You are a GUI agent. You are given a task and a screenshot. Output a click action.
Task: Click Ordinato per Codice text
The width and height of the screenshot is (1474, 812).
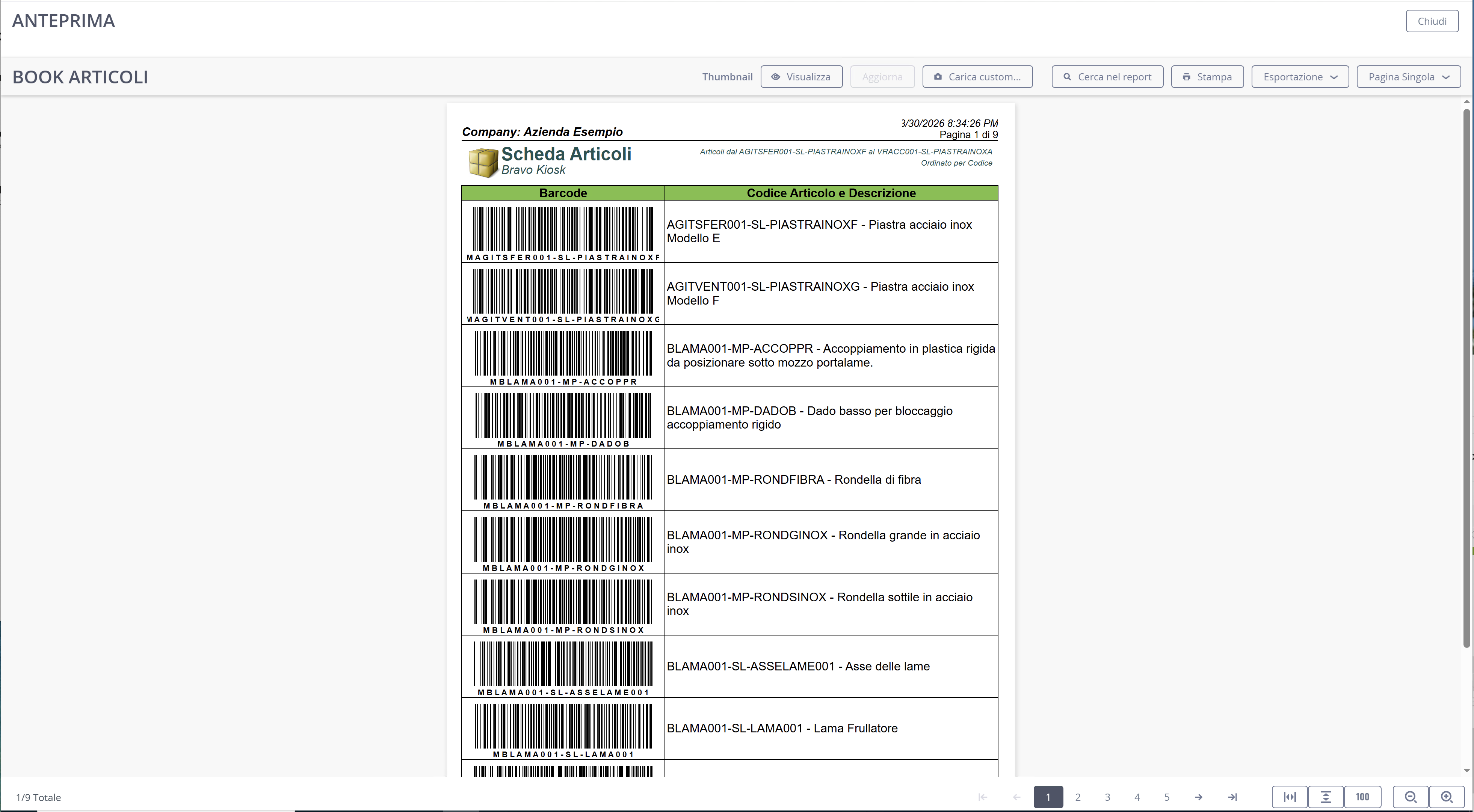pos(956,163)
